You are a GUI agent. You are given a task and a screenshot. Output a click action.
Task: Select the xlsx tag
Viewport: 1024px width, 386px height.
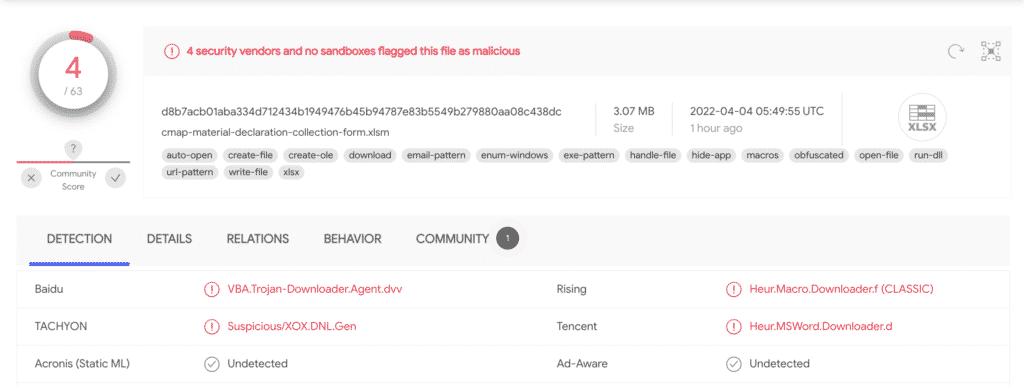tap(291, 173)
